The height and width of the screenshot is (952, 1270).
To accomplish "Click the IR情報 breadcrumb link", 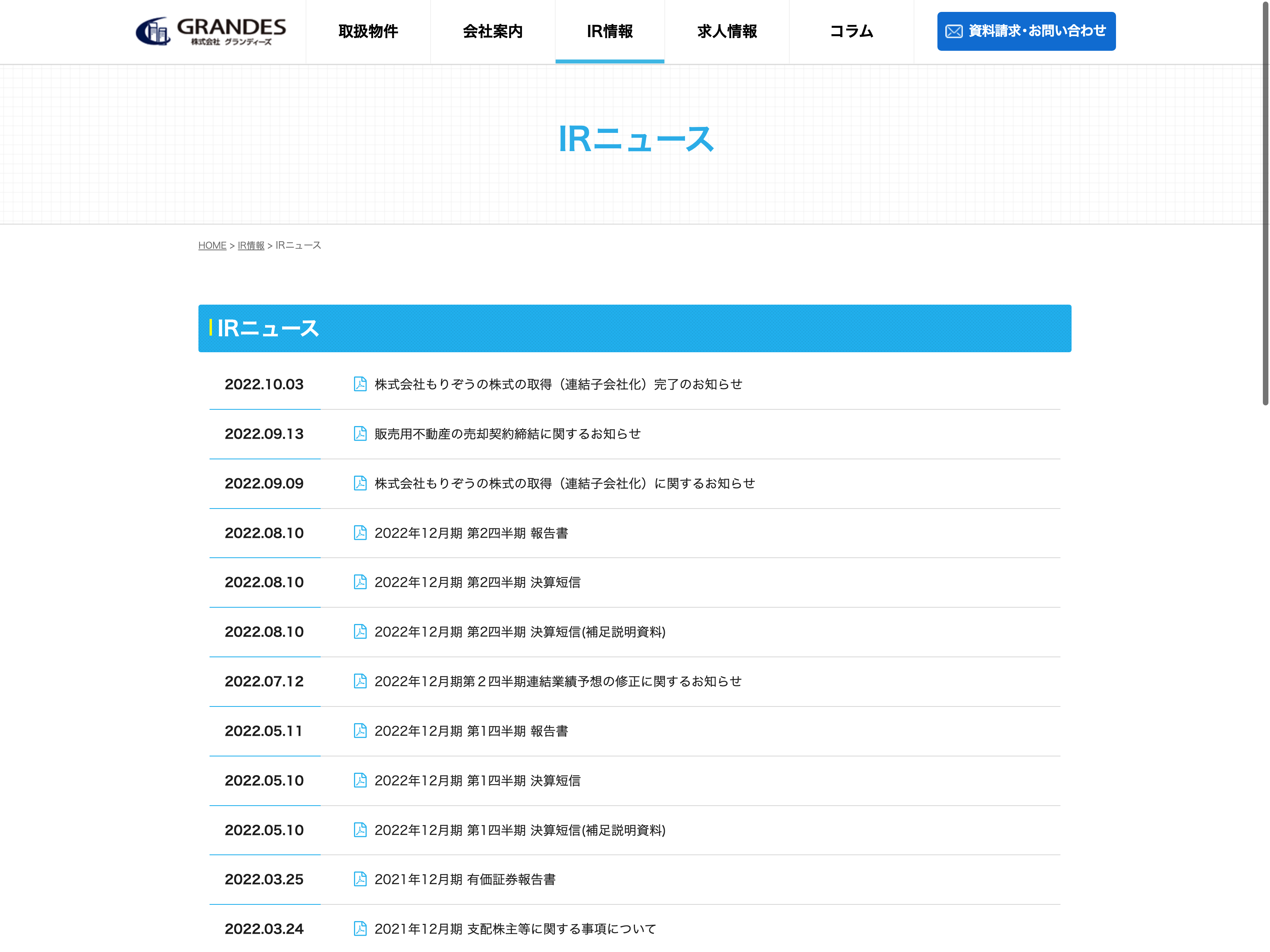I will pyautogui.click(x=251, y=246).
